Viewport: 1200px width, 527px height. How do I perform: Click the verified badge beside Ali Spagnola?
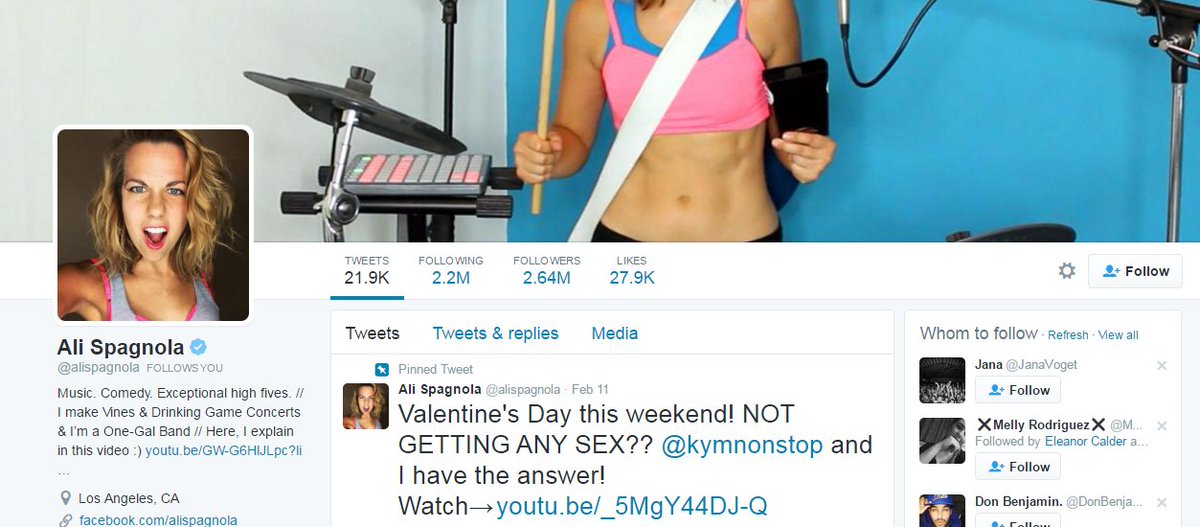click(x=198, y=347)
